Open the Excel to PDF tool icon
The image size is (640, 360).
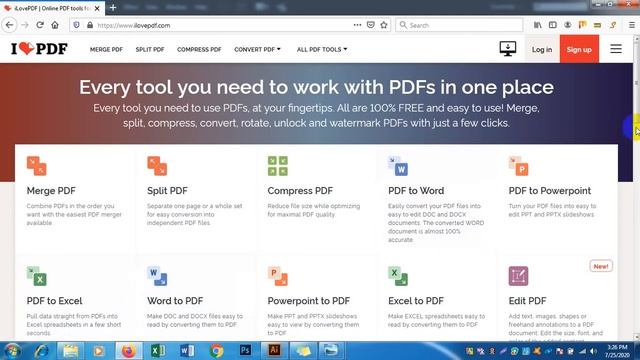pos(398,276)
